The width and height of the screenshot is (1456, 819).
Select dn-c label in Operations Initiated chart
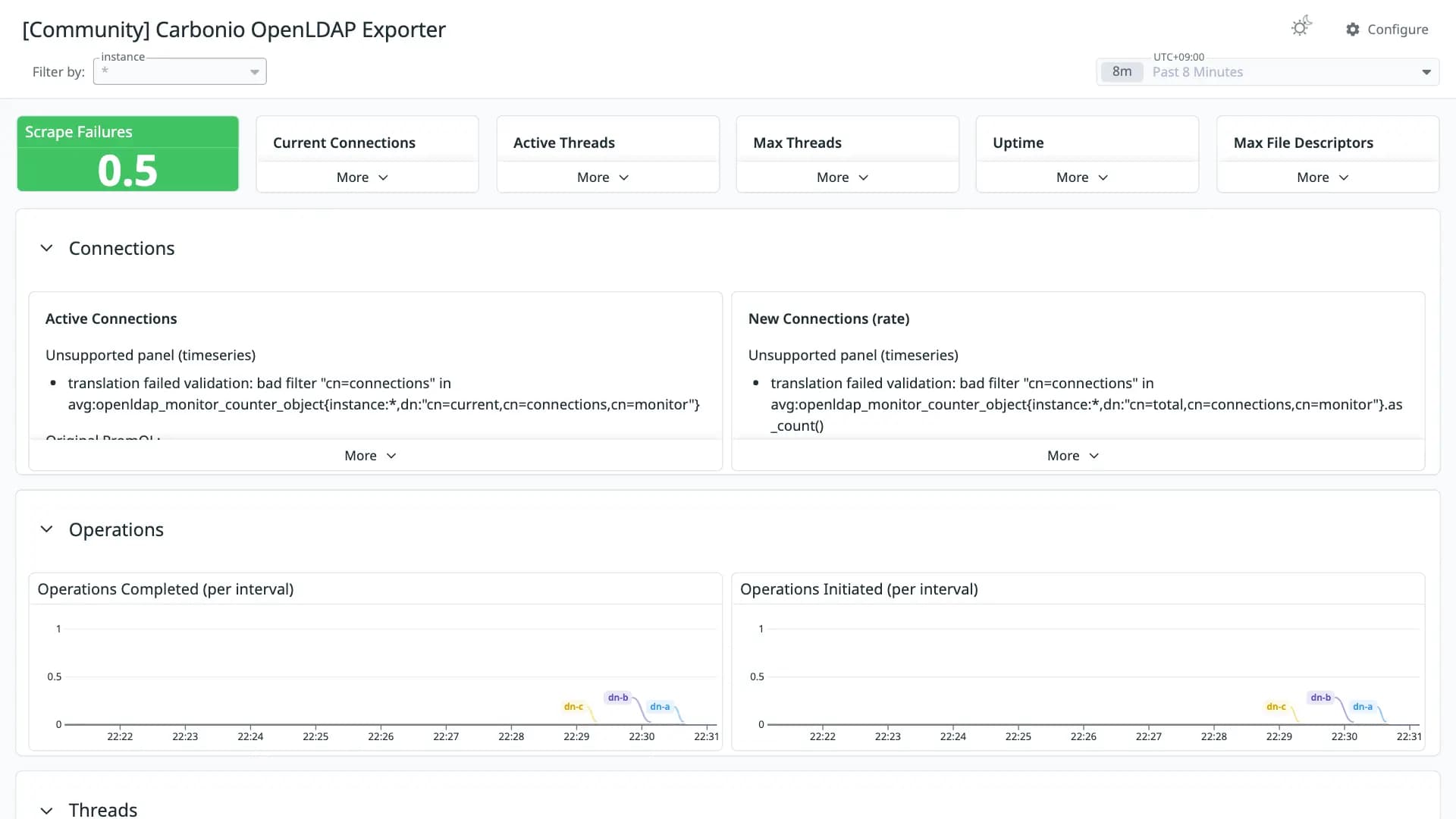click(1276, 707)
